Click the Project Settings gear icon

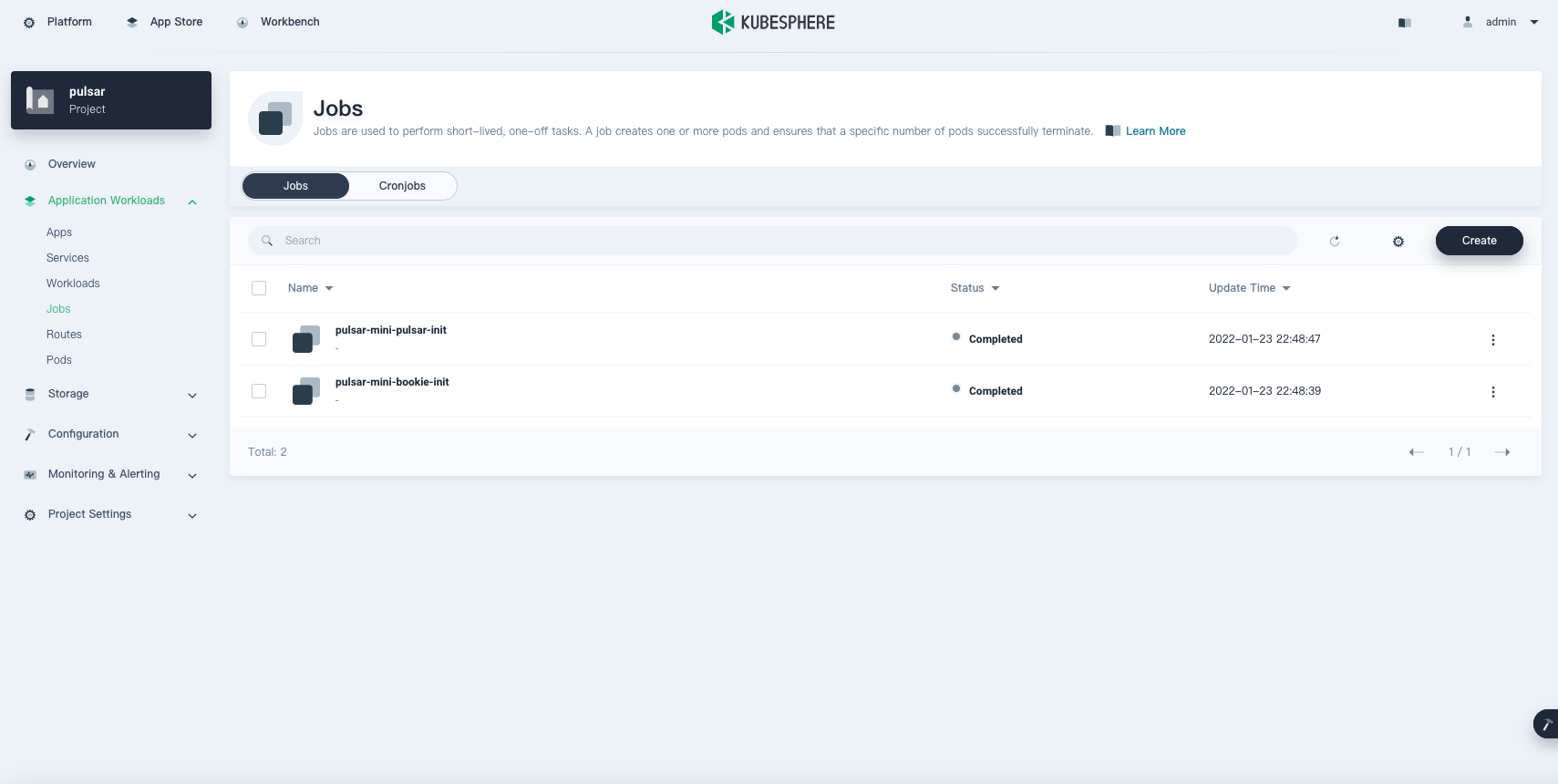point(30,515)
